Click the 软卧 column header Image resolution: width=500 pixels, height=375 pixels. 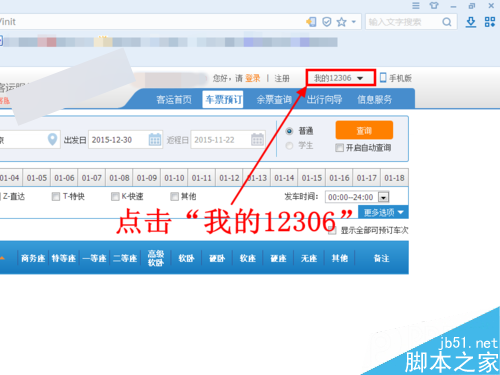click(186, 258)
